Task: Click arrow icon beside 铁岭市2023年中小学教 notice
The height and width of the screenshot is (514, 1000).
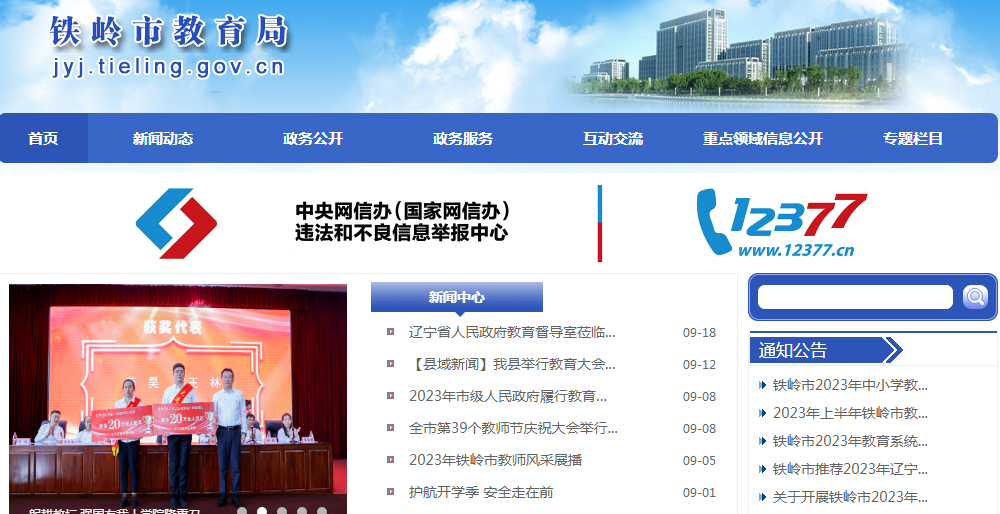Action: coord(762,385)
